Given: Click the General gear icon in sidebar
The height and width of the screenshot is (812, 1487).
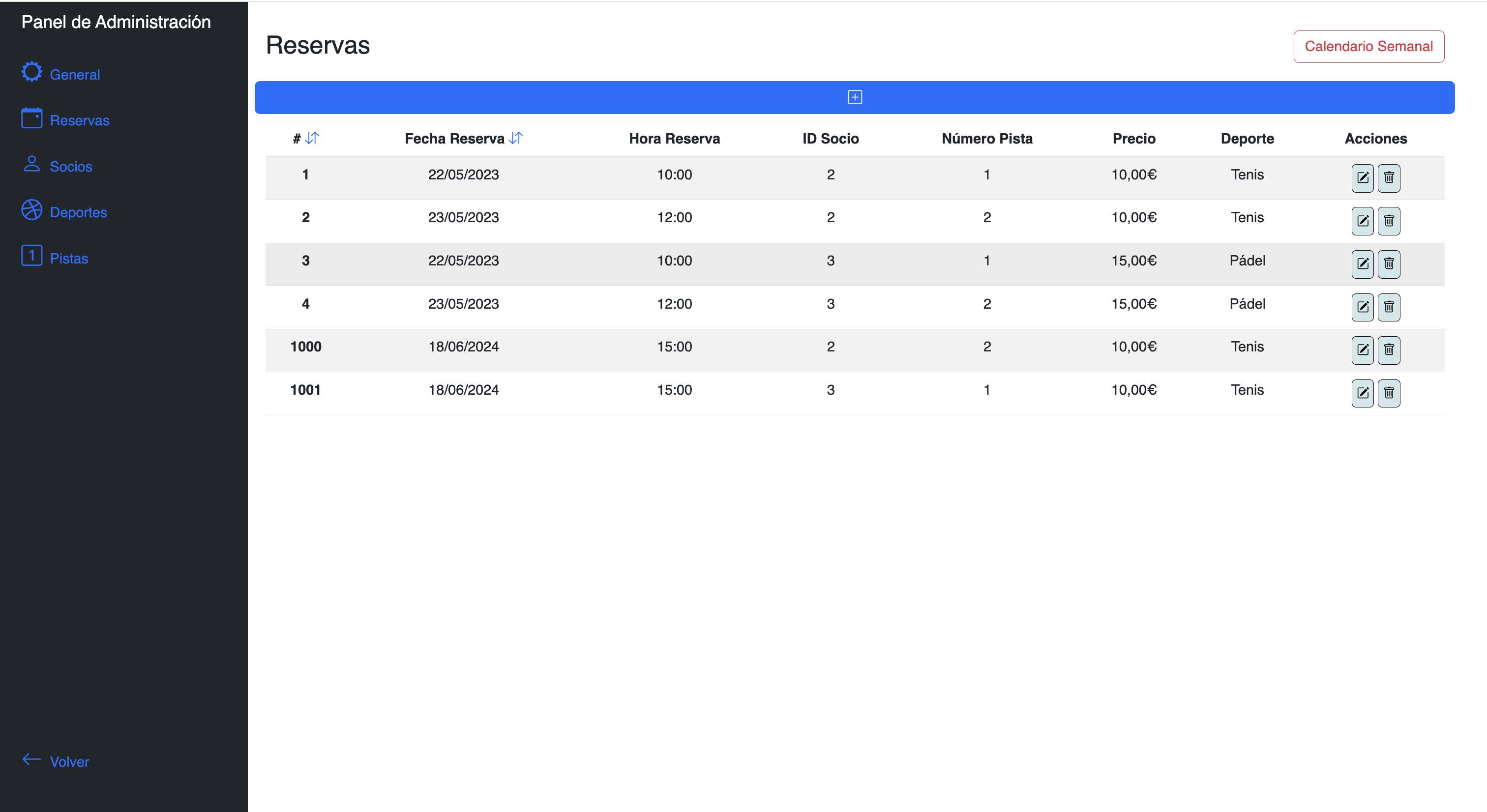Looking at the screenshot, I should (x=32, y=72).
